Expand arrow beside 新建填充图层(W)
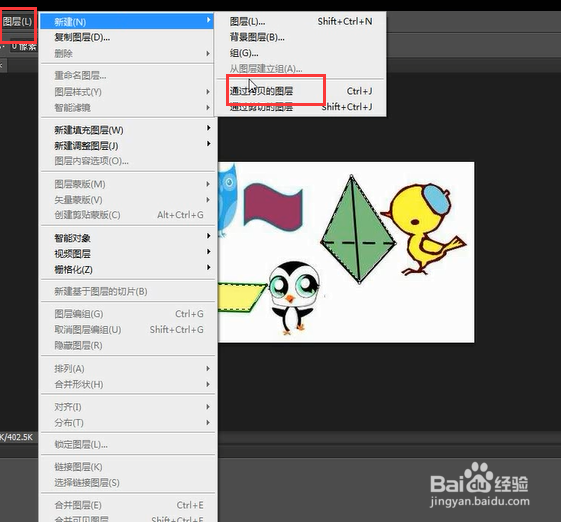The width and height of the screenshot is (561, 522). [x=208, y=128]
